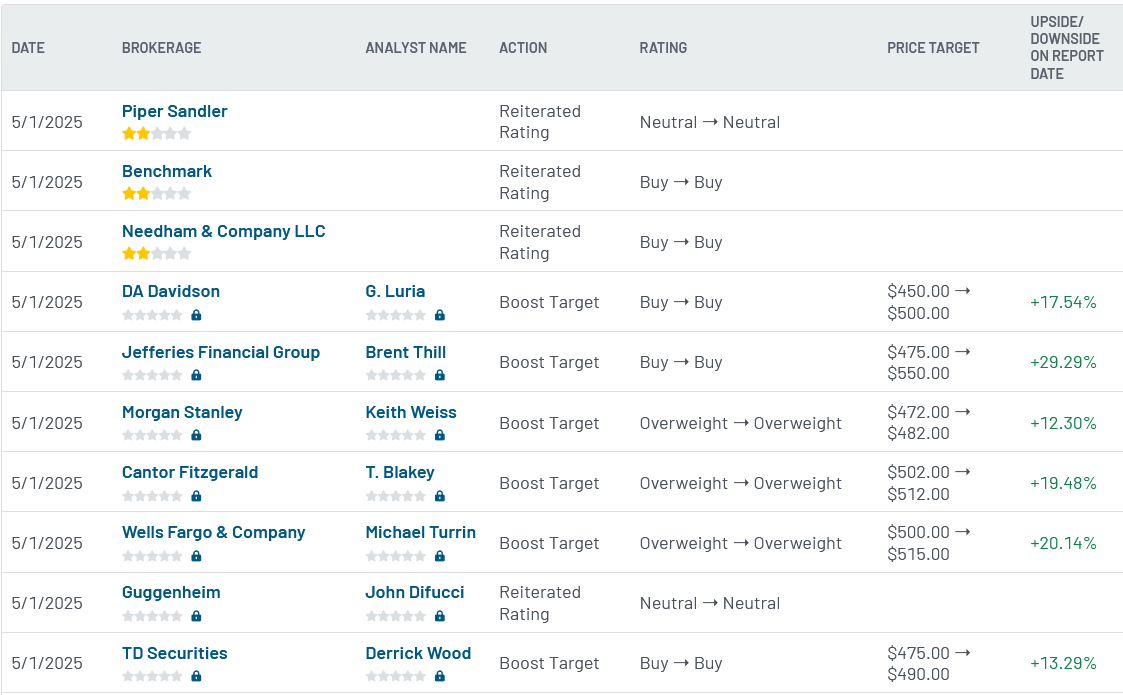Image resolution: width=1123 pixels, height=695 pixels.
Task: Click the lock icon under Morgan Stanley
Action: [x=196, y=436]
